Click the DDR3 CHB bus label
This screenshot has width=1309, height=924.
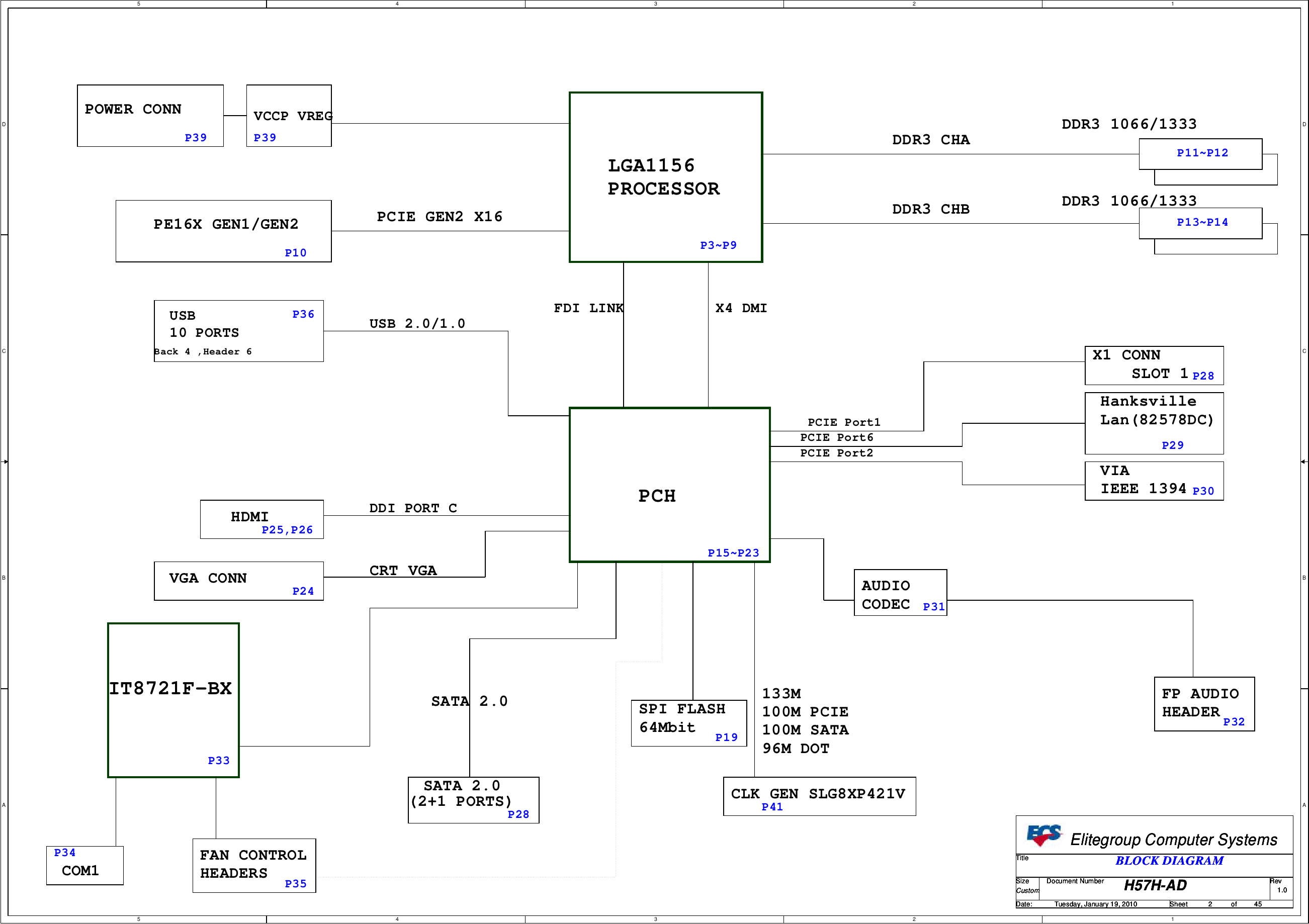(931, 209)
